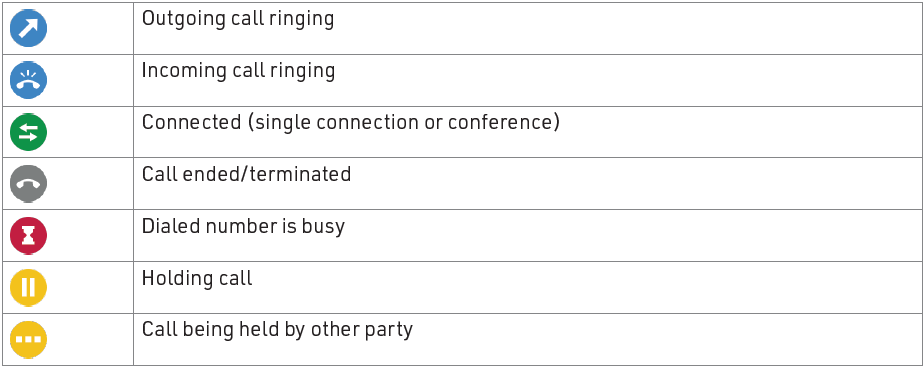
Task: Click the 'Call ended/terminated' description
Action: [x=246, y=174]
